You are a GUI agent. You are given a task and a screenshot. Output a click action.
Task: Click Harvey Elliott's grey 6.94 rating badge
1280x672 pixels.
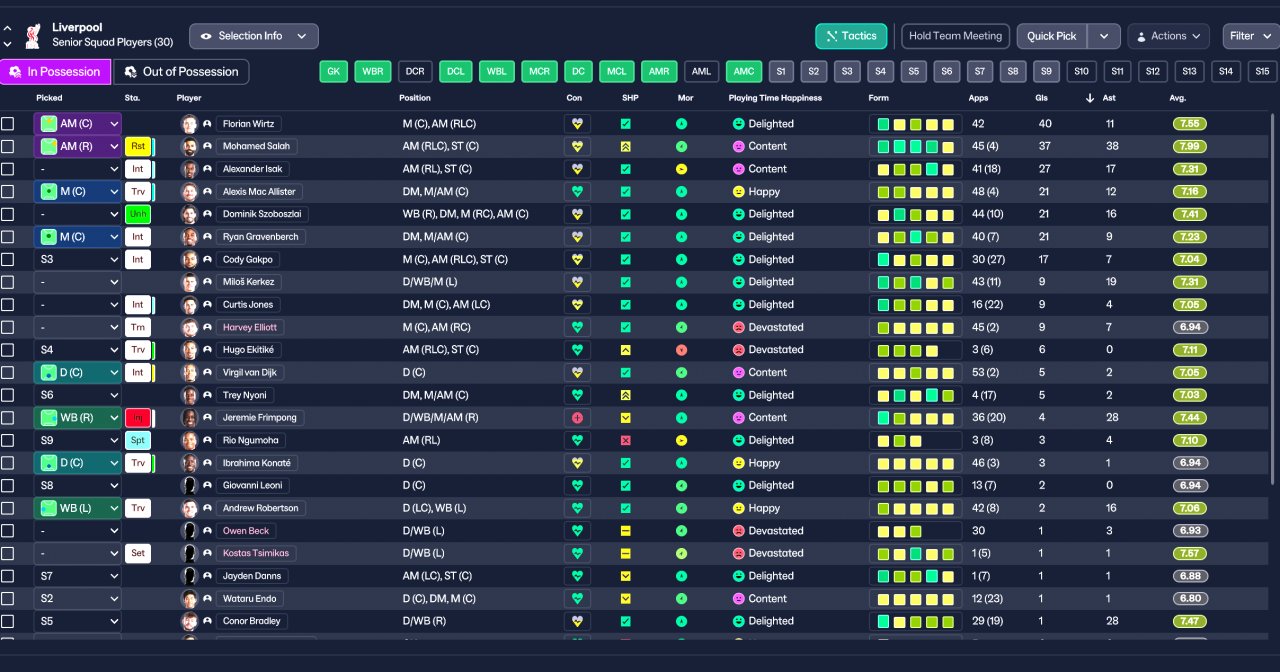1190,327
